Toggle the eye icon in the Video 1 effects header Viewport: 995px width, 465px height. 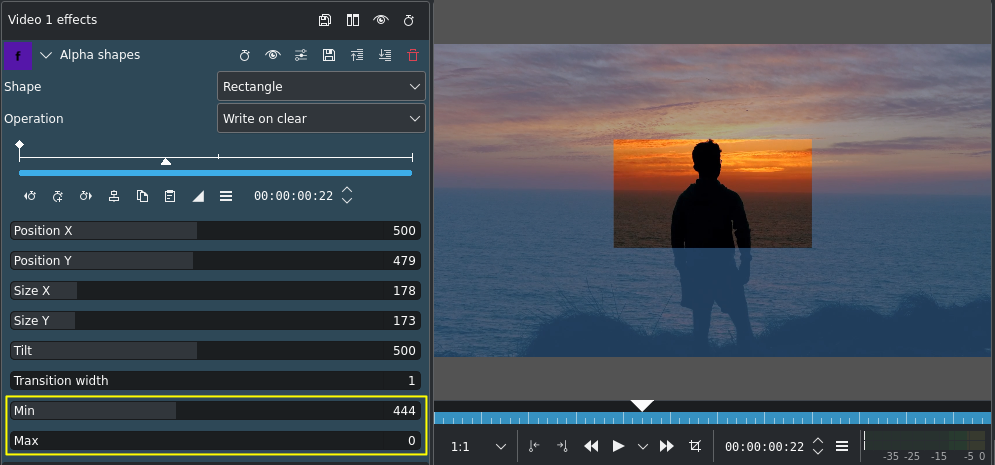(381, 20)
